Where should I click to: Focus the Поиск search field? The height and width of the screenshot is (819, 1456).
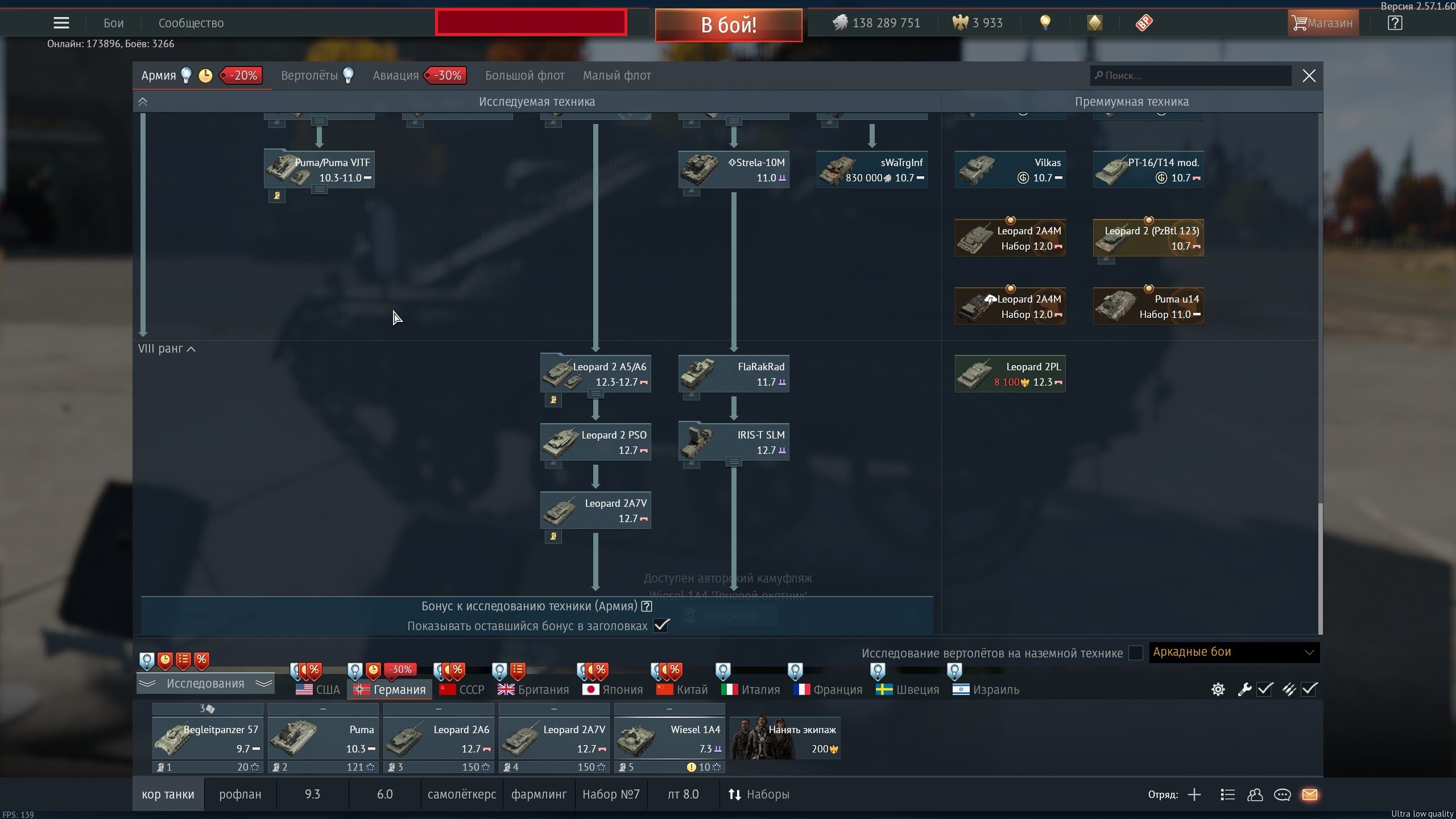tap(1190, 76)
